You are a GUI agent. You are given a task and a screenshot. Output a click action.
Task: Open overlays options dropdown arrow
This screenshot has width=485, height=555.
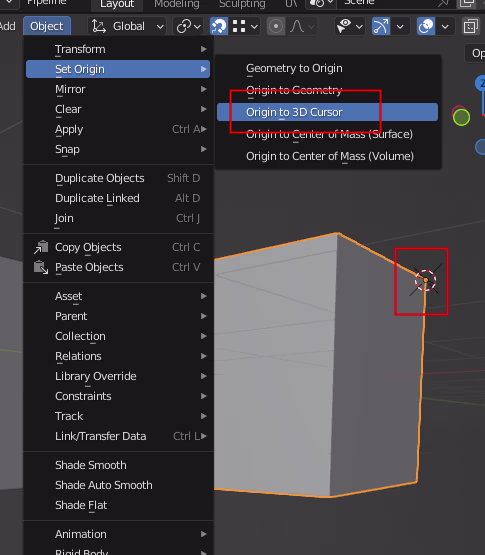445,26
